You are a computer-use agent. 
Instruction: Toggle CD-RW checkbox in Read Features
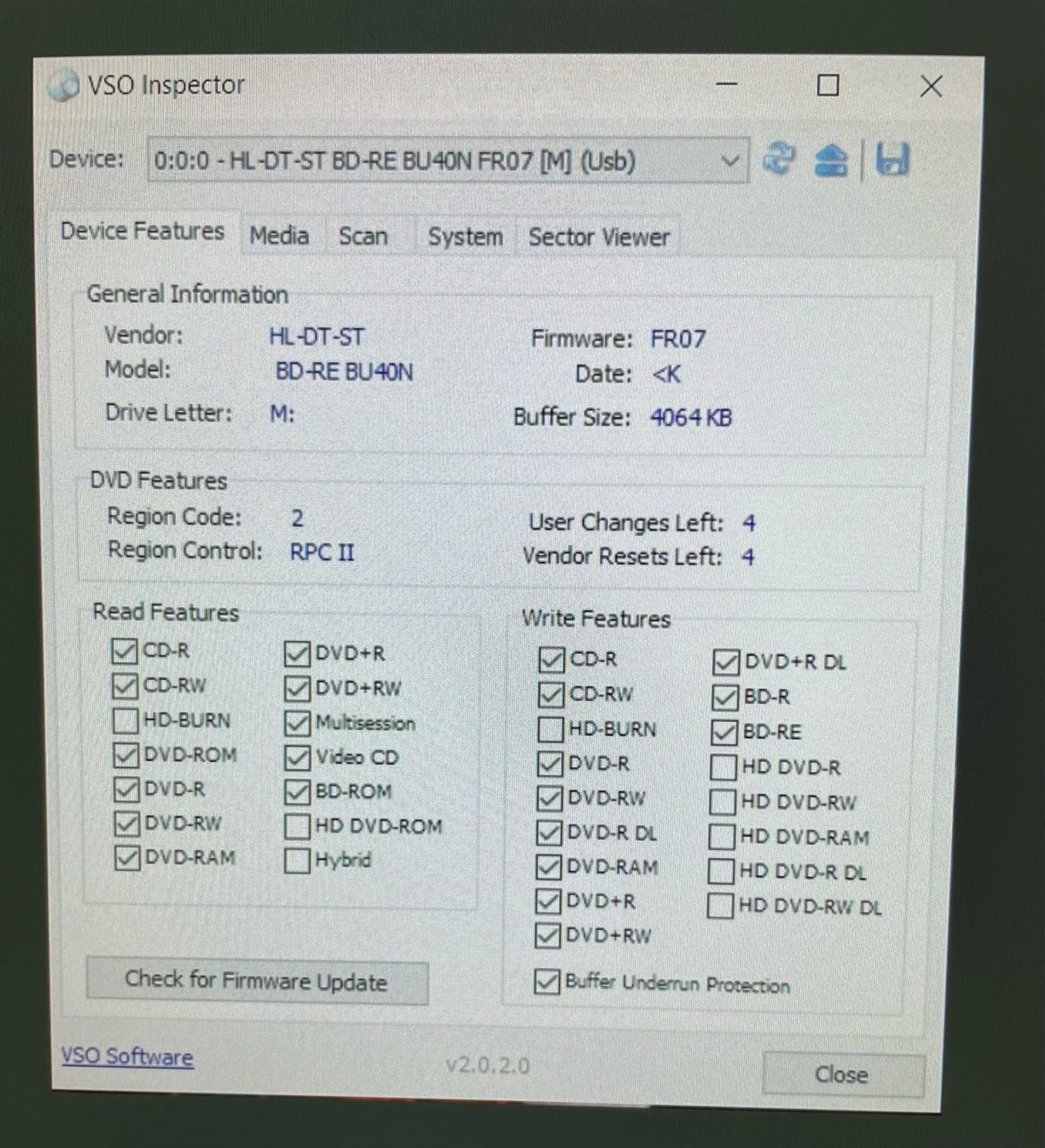(x=125, y=686)
